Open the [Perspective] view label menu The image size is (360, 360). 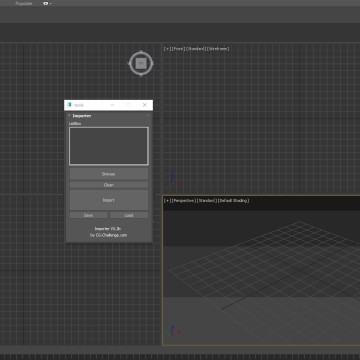184,201
